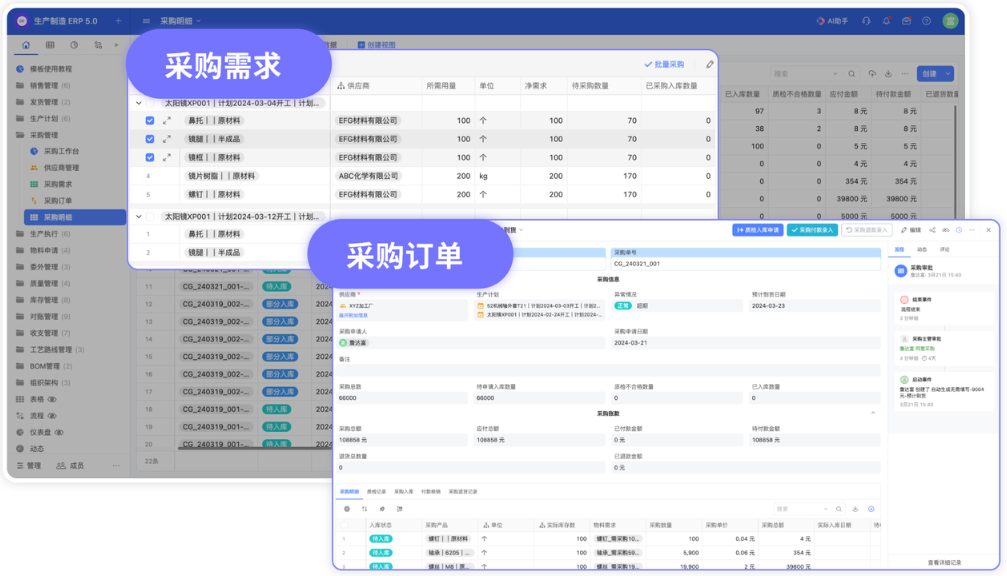This screenshot has width=1007, height=576.
Task: Open the workflow tab icon in sidebar header
Action: point(98,45)
